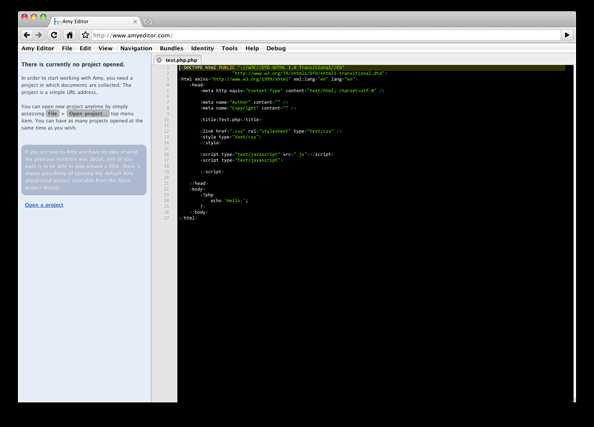The image size is (594, 427).
Task: Focus the www.amyeditor.com address field
Action: 325,35
